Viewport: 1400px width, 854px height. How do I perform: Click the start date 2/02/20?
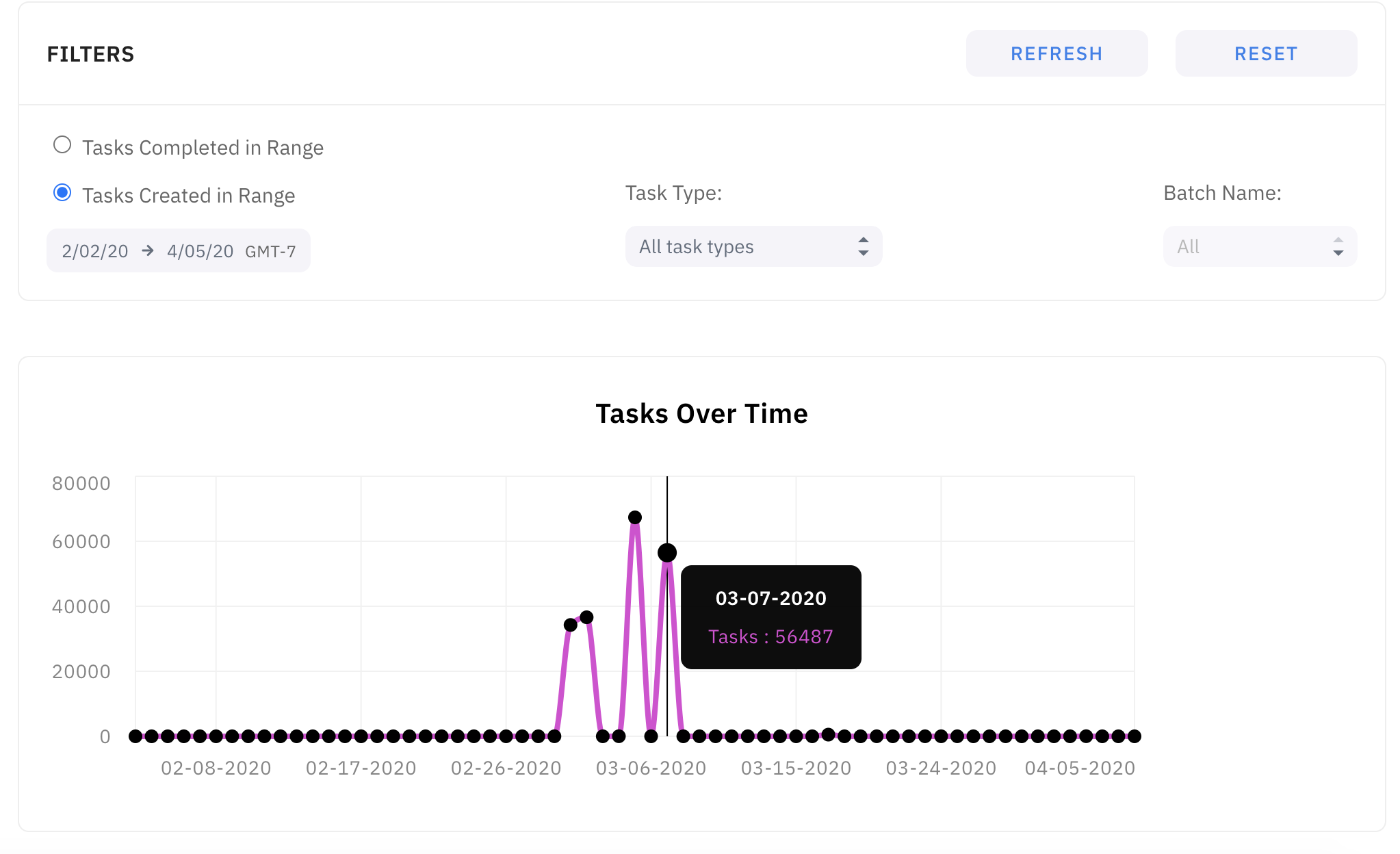pyautogui.click(x=95, y=251)
